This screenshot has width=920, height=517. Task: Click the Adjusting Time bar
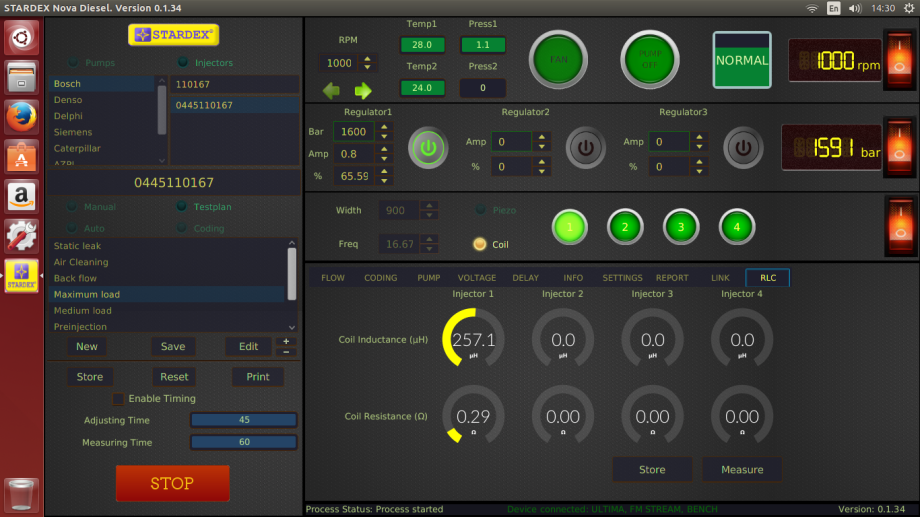click(243, 420)
